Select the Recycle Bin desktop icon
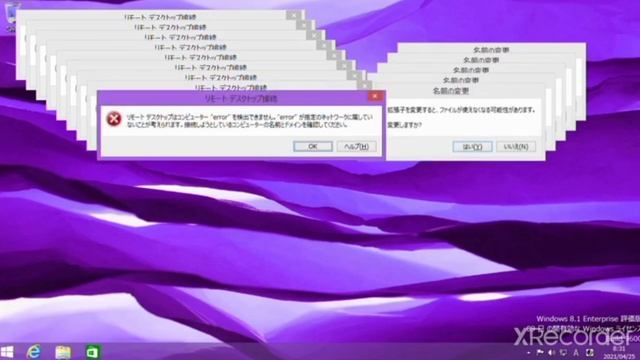The width and height of the screenshot is (640, 360). pyautogui.click(x=11, y=16)
